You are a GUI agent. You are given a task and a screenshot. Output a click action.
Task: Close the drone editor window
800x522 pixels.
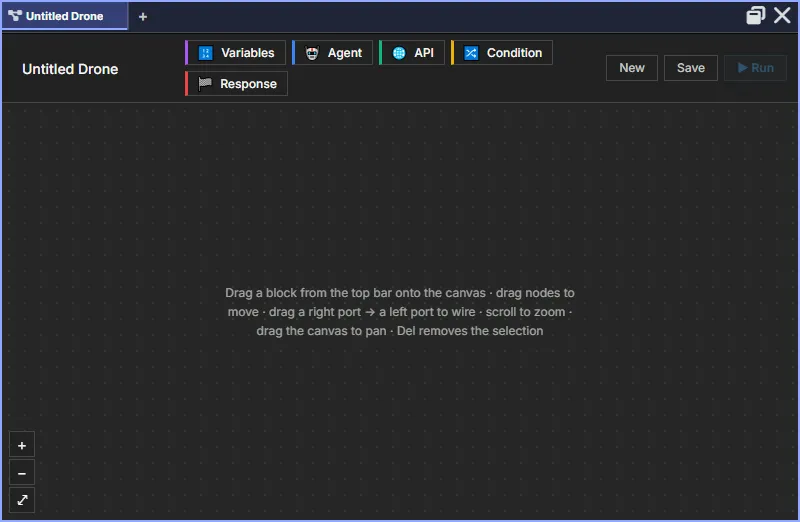click(x=782, y=15)
